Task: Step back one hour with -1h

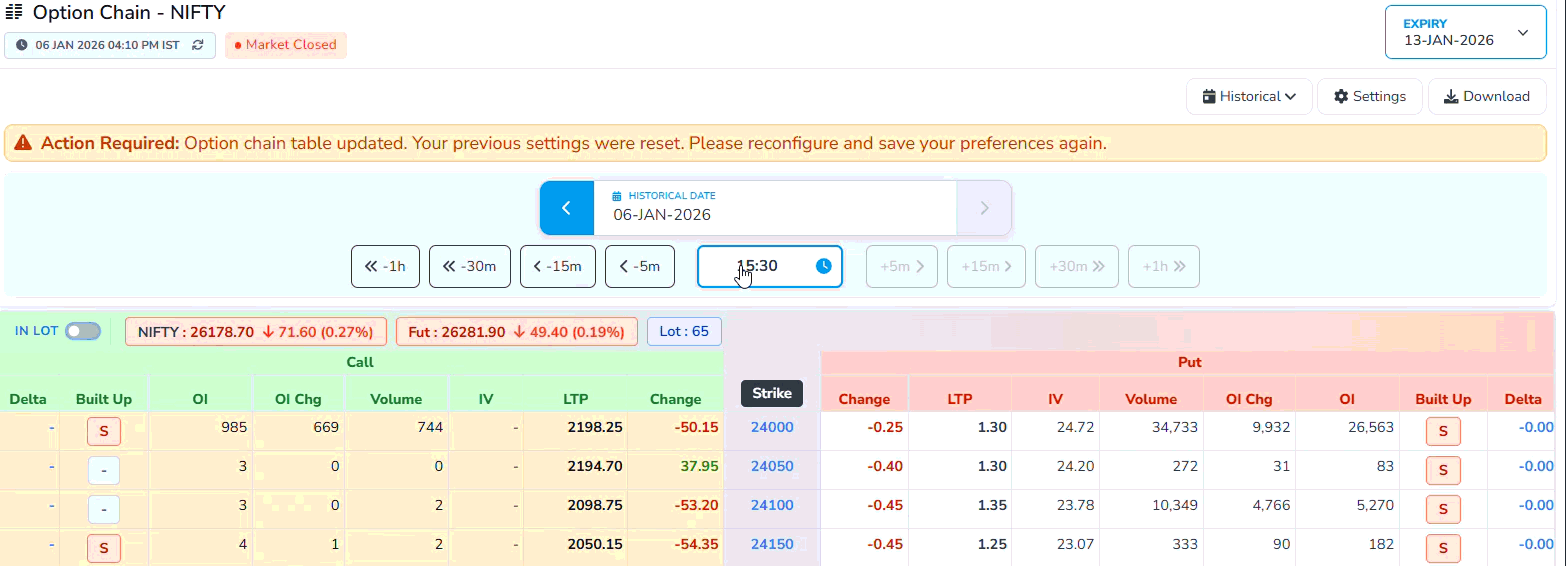Action: click(x=385, y=266)
